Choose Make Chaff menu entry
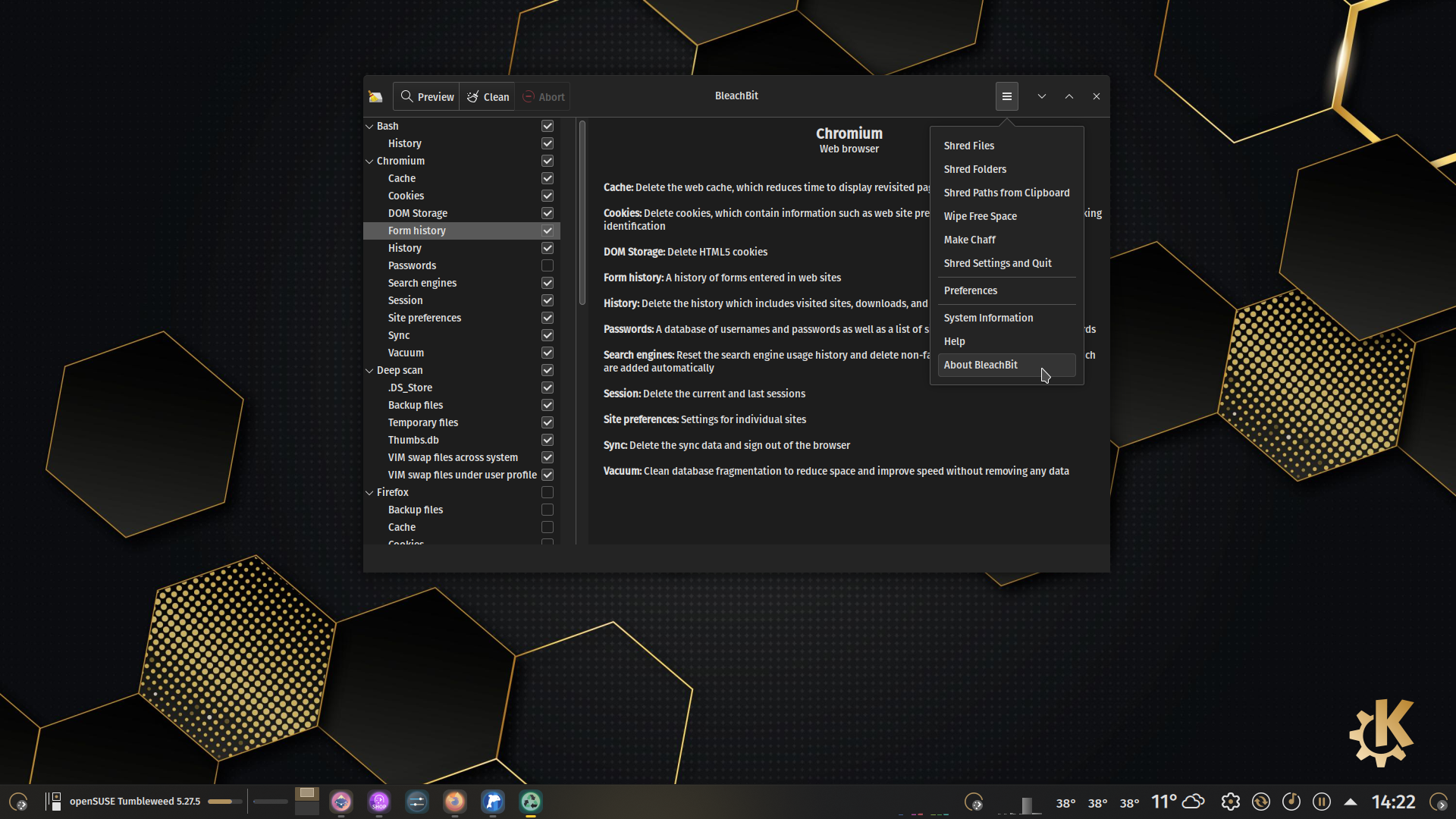The image size is (1456, 819). (1006, 240)
